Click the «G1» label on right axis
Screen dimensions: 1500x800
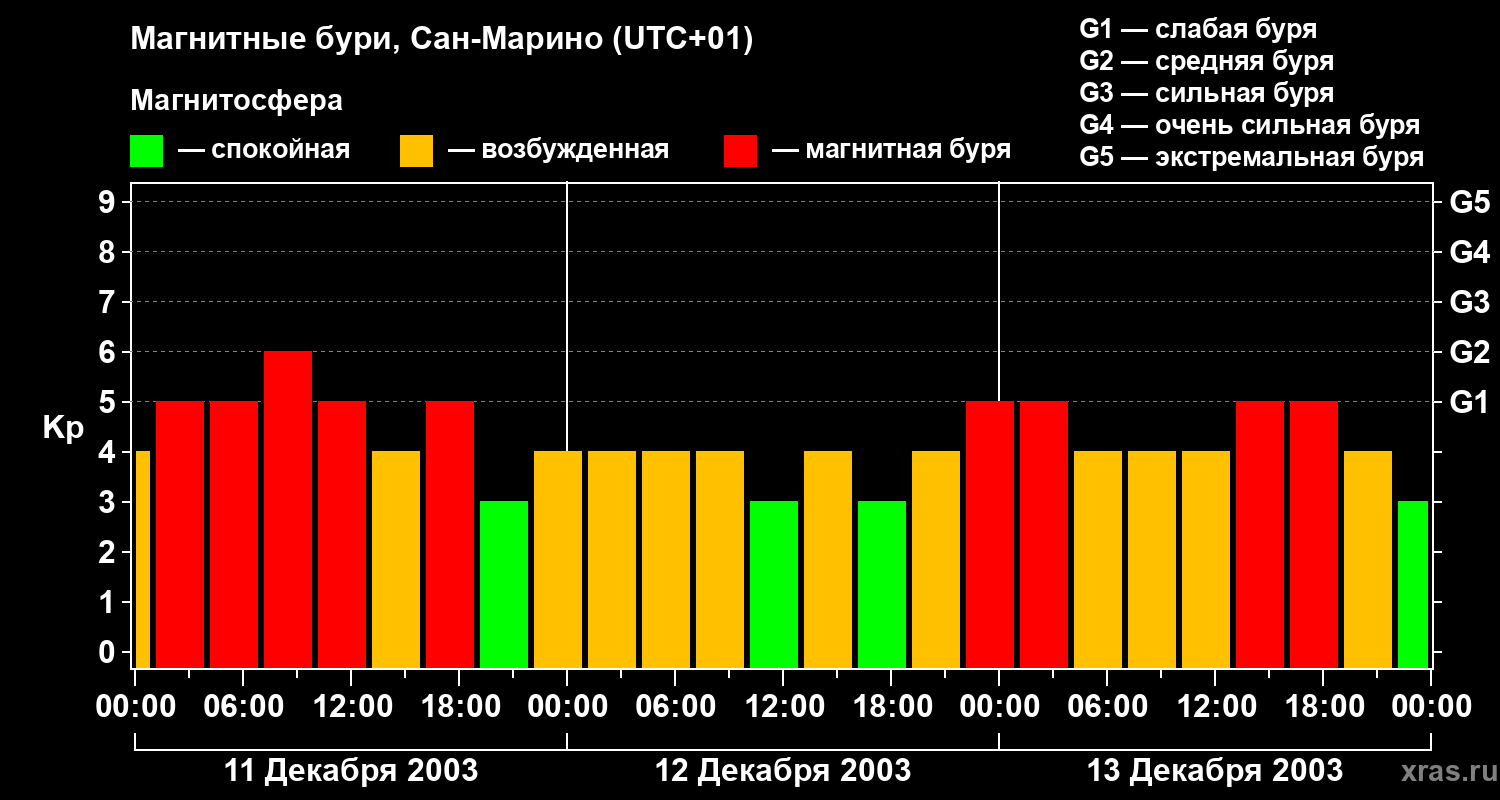pyautogui.click(x=1469, y=402)
